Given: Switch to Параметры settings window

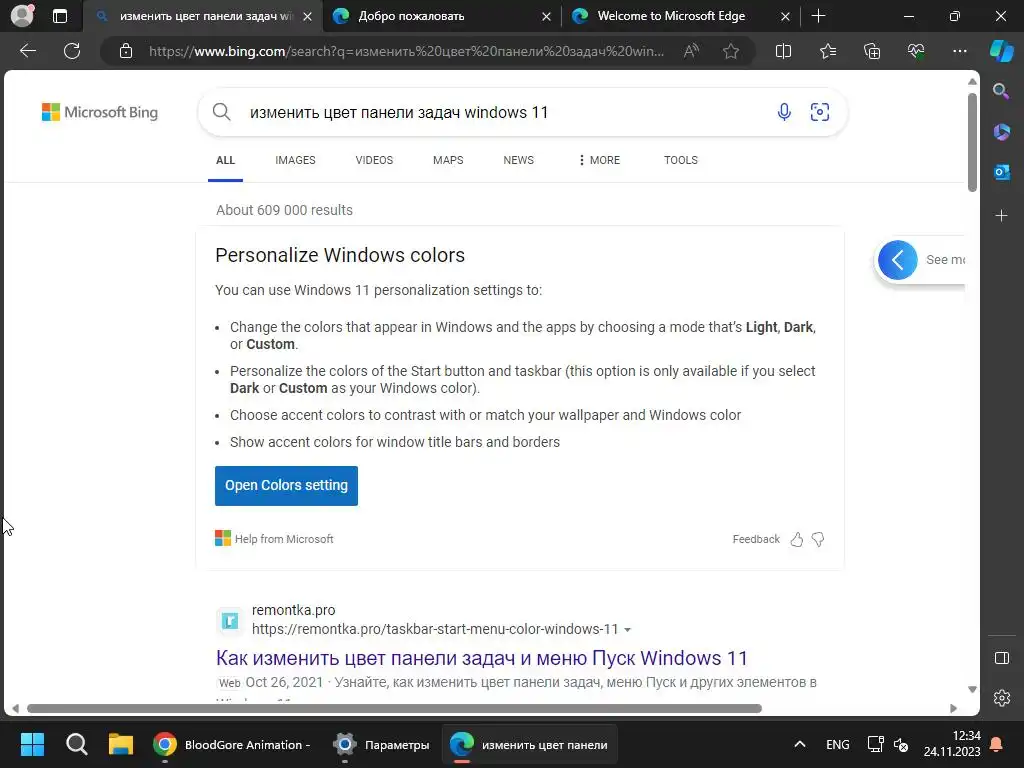Looking at the screenshot, I should 381,744.
